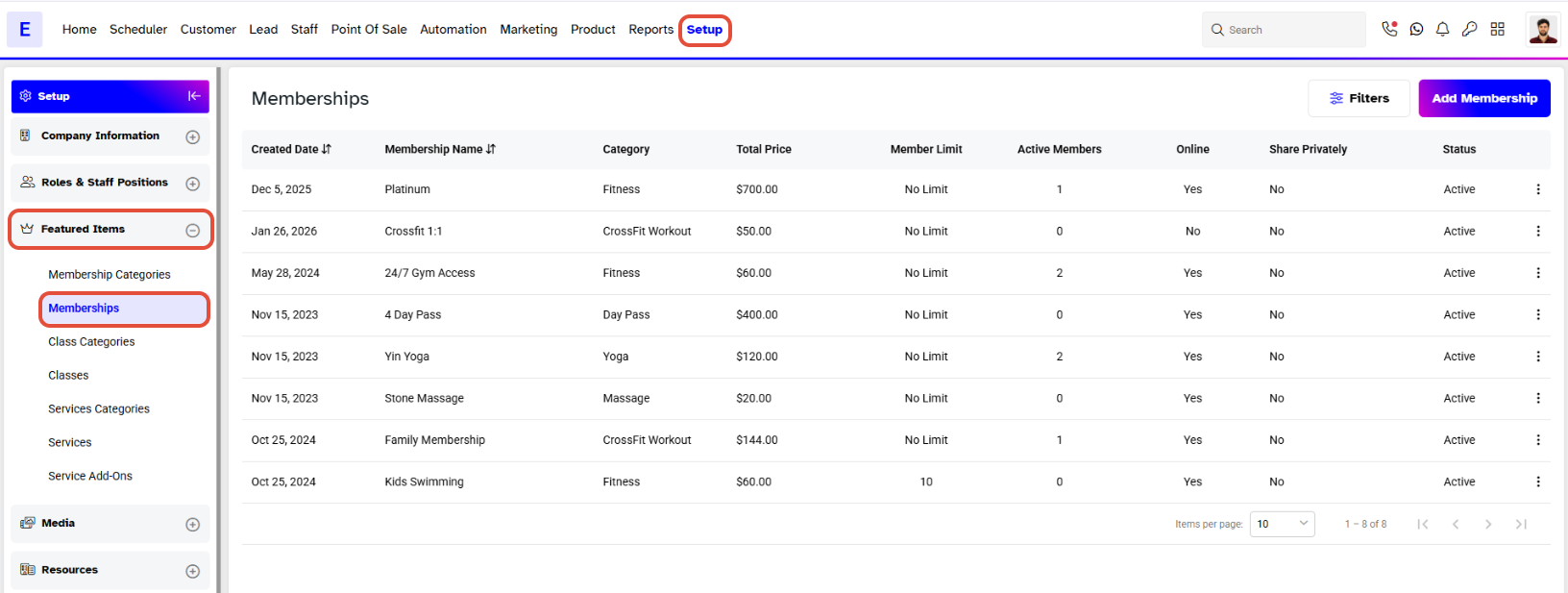Open Services Categories in sidebar

(99, 409)
